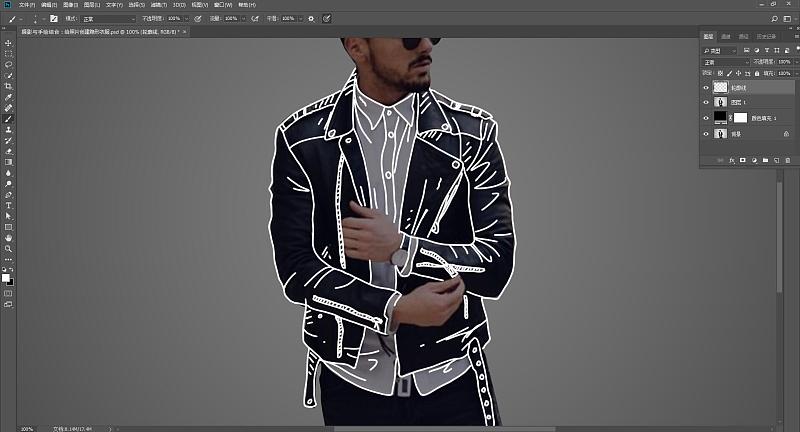Select the Lasso tool
800x432 pixels.
click(8, 65)
